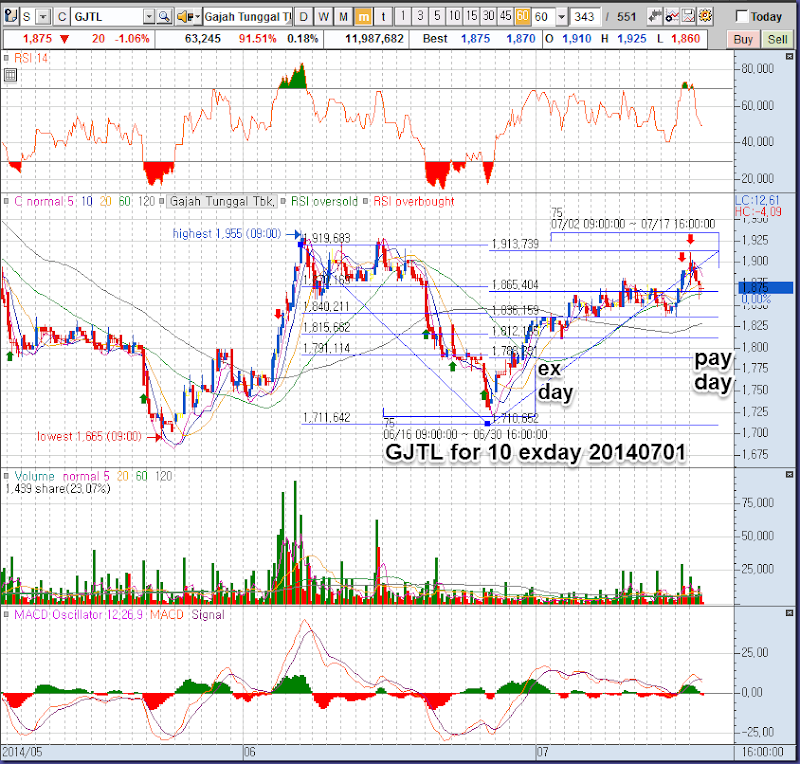
Task: Select the 45 minute interval
Action: (506, 16)
